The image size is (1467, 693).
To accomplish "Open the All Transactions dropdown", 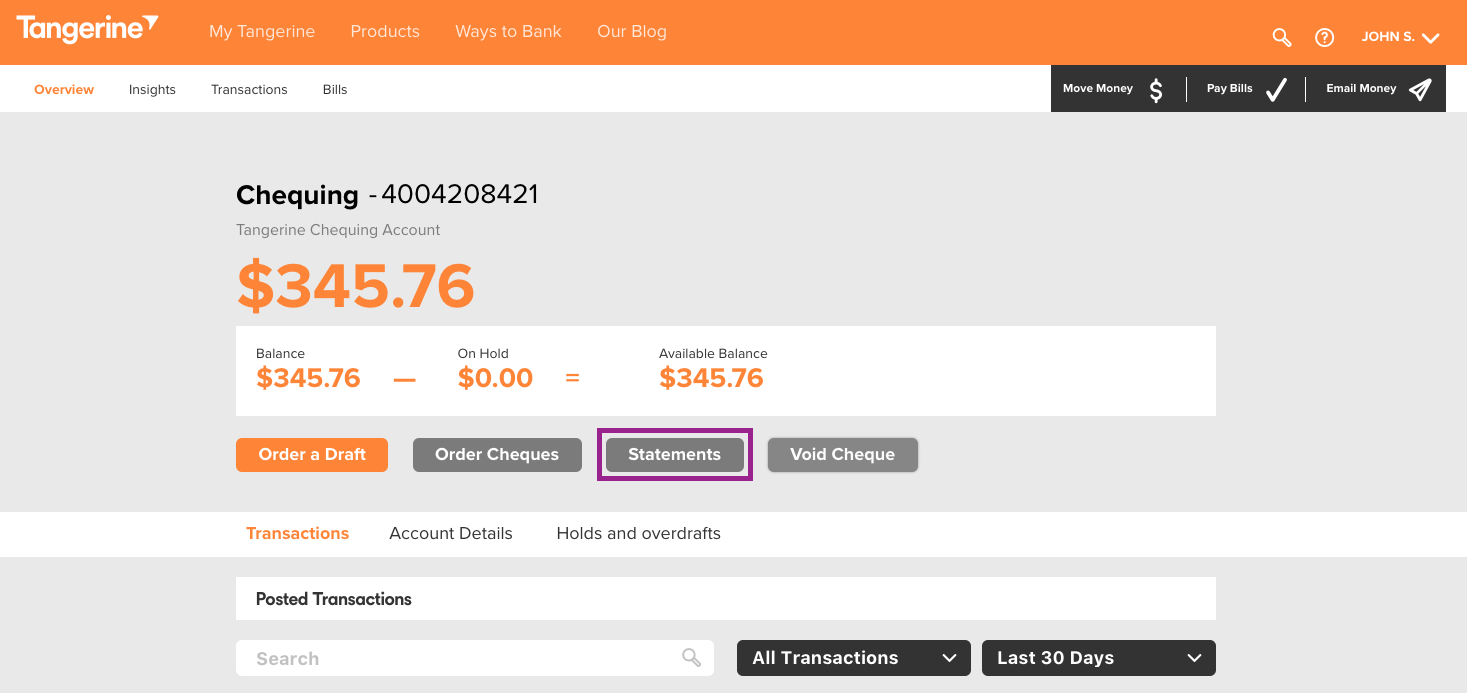I will [854, 658].
